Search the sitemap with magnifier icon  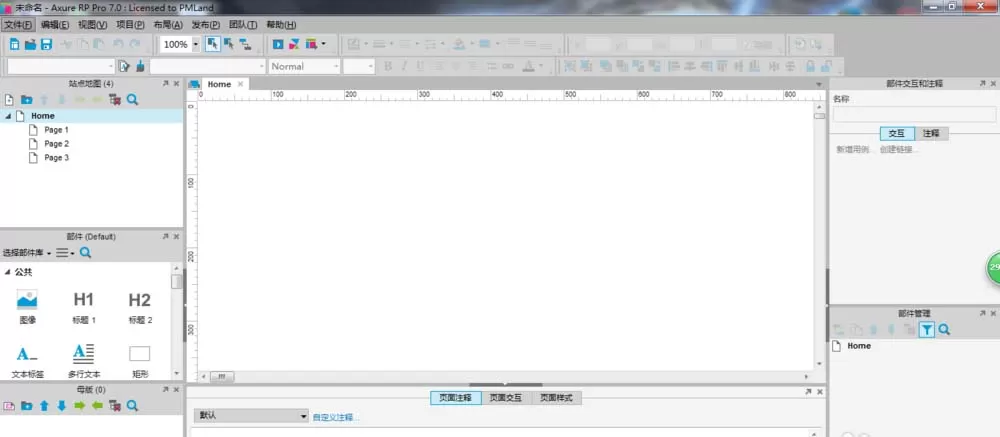tap(132, 100)
